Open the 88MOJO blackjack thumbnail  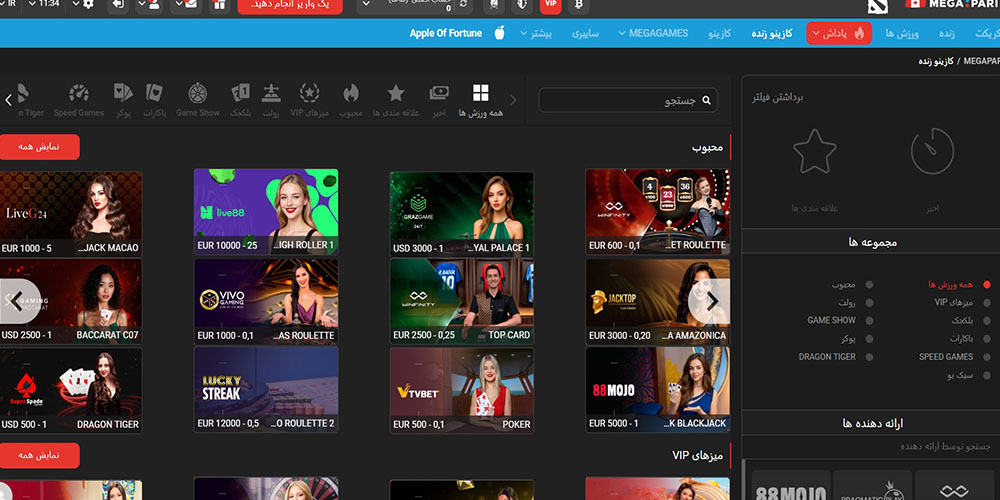pos(658,390)
